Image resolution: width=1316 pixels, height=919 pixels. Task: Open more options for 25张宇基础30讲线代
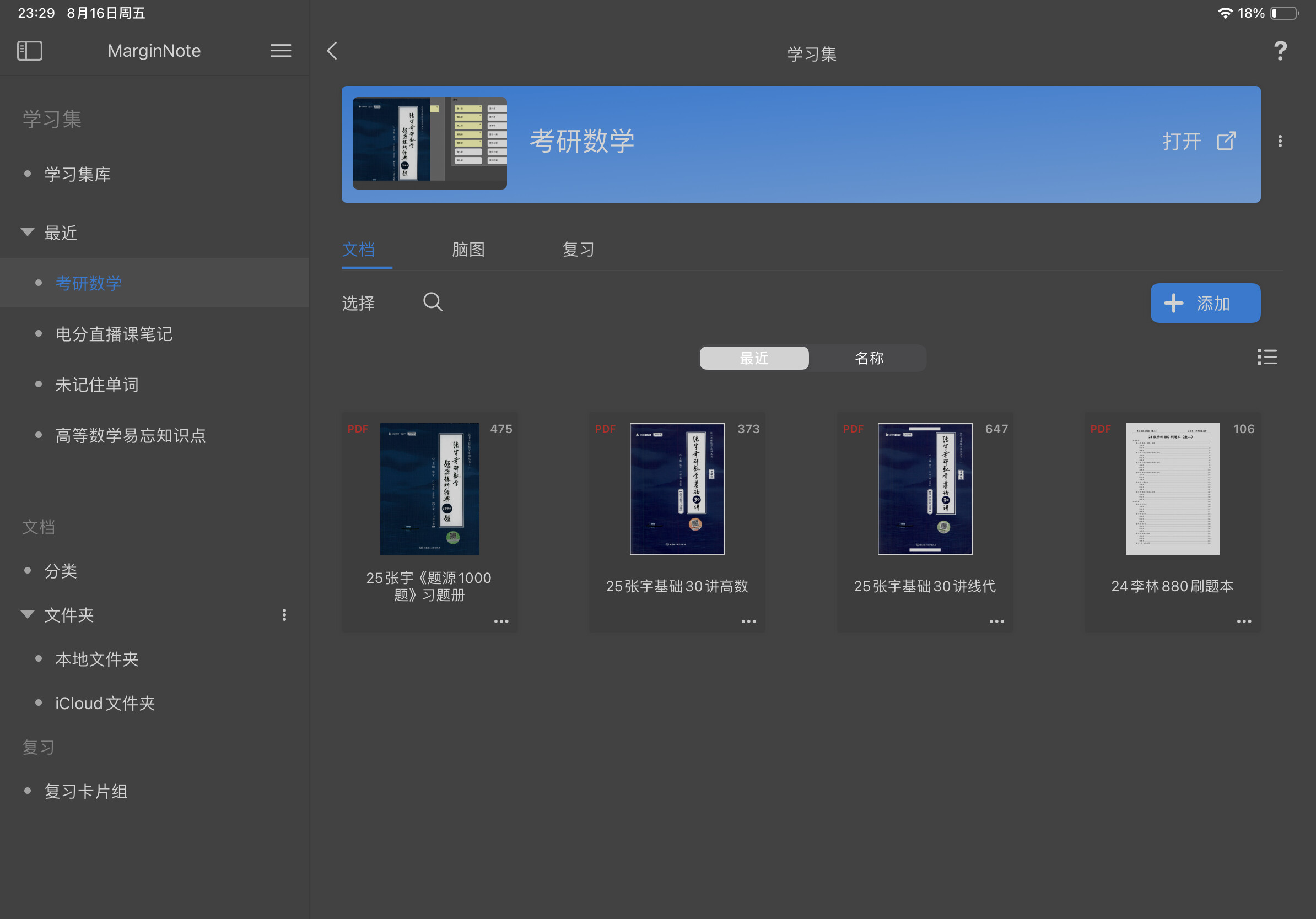click(x=996, y=621)
